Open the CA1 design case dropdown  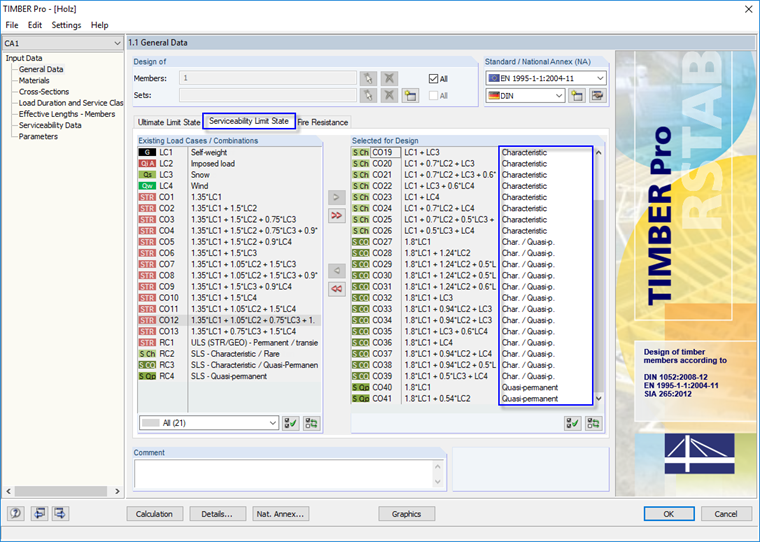[62, 43]
